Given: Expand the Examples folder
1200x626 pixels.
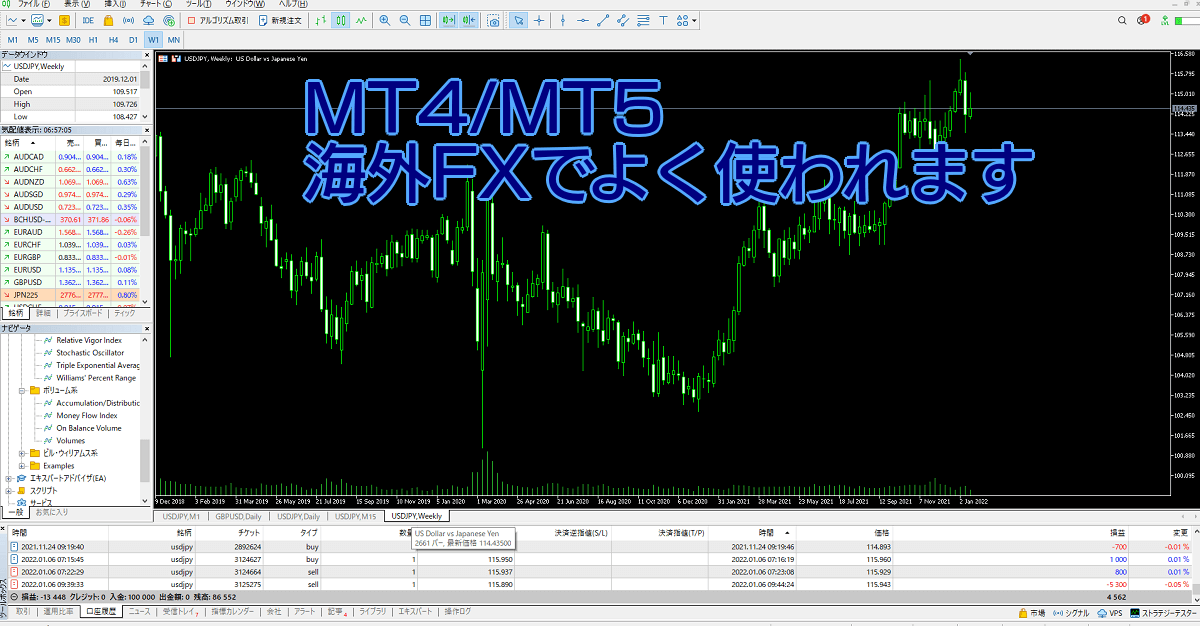Looking at the screenshot, I should tap(22, 466).
